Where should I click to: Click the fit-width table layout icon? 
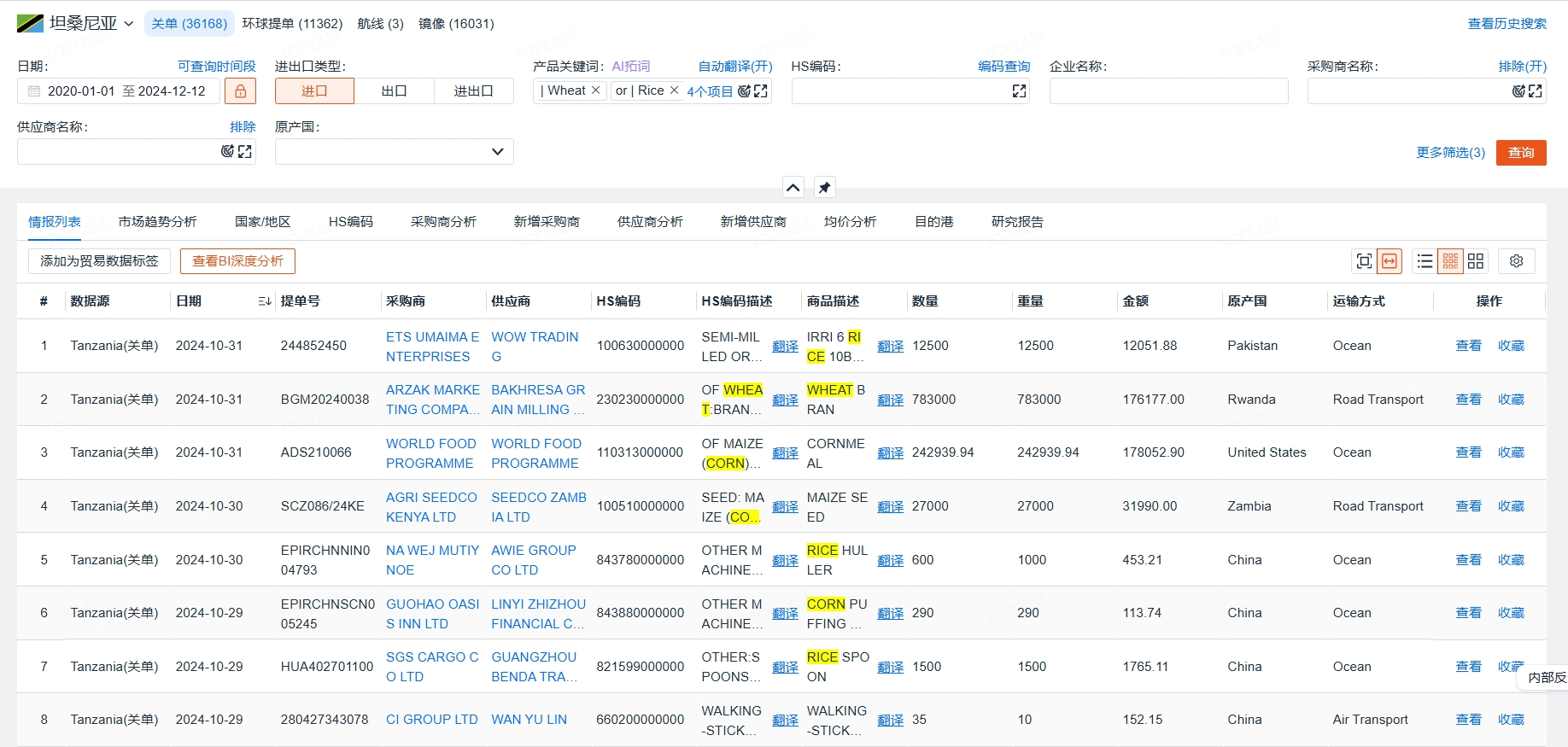[x=1390, y=261]
